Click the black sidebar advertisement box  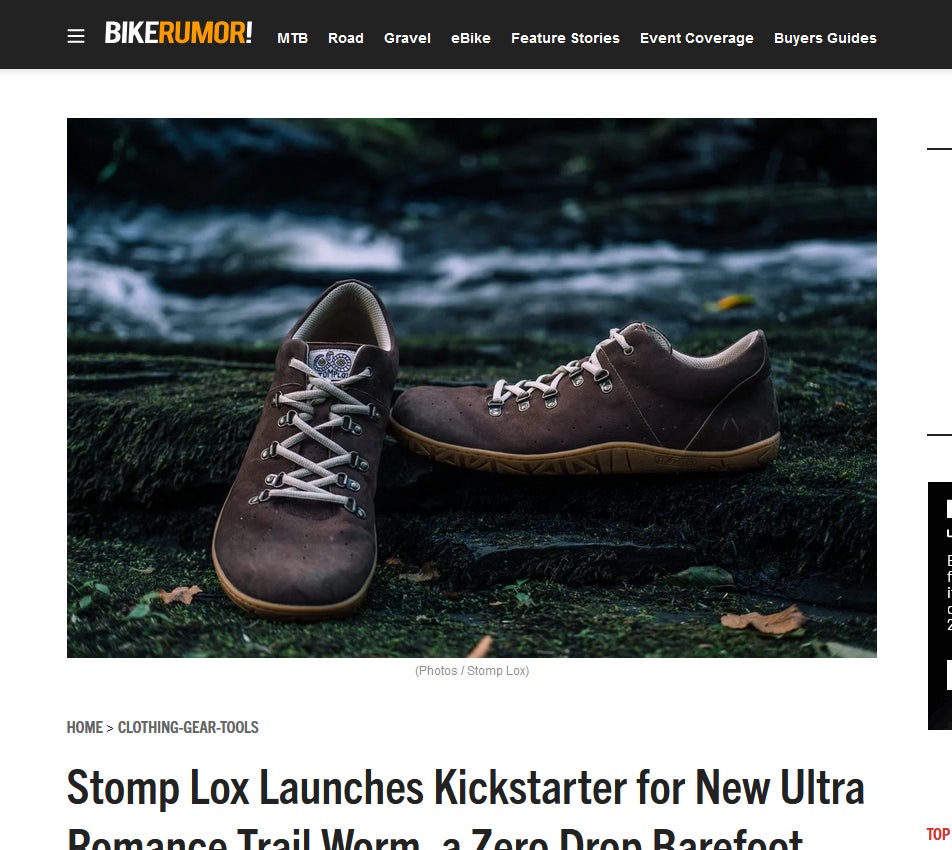coord(940,606)
